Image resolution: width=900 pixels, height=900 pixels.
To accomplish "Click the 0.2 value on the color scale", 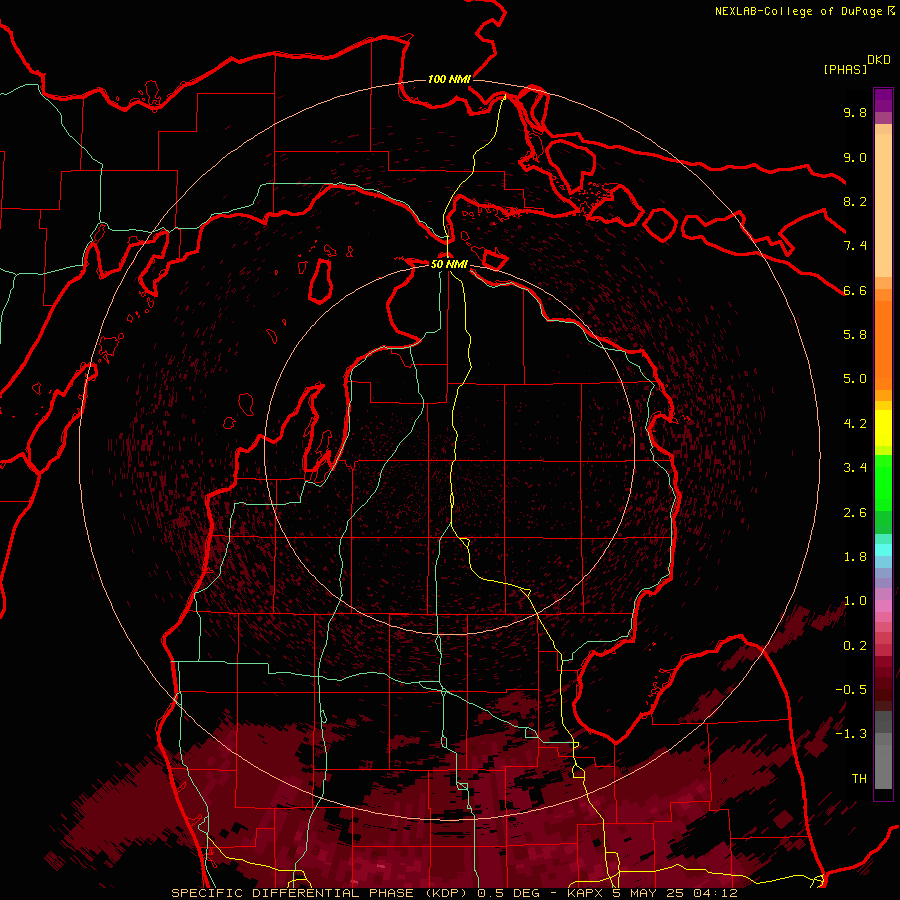I will click(855, 646).
